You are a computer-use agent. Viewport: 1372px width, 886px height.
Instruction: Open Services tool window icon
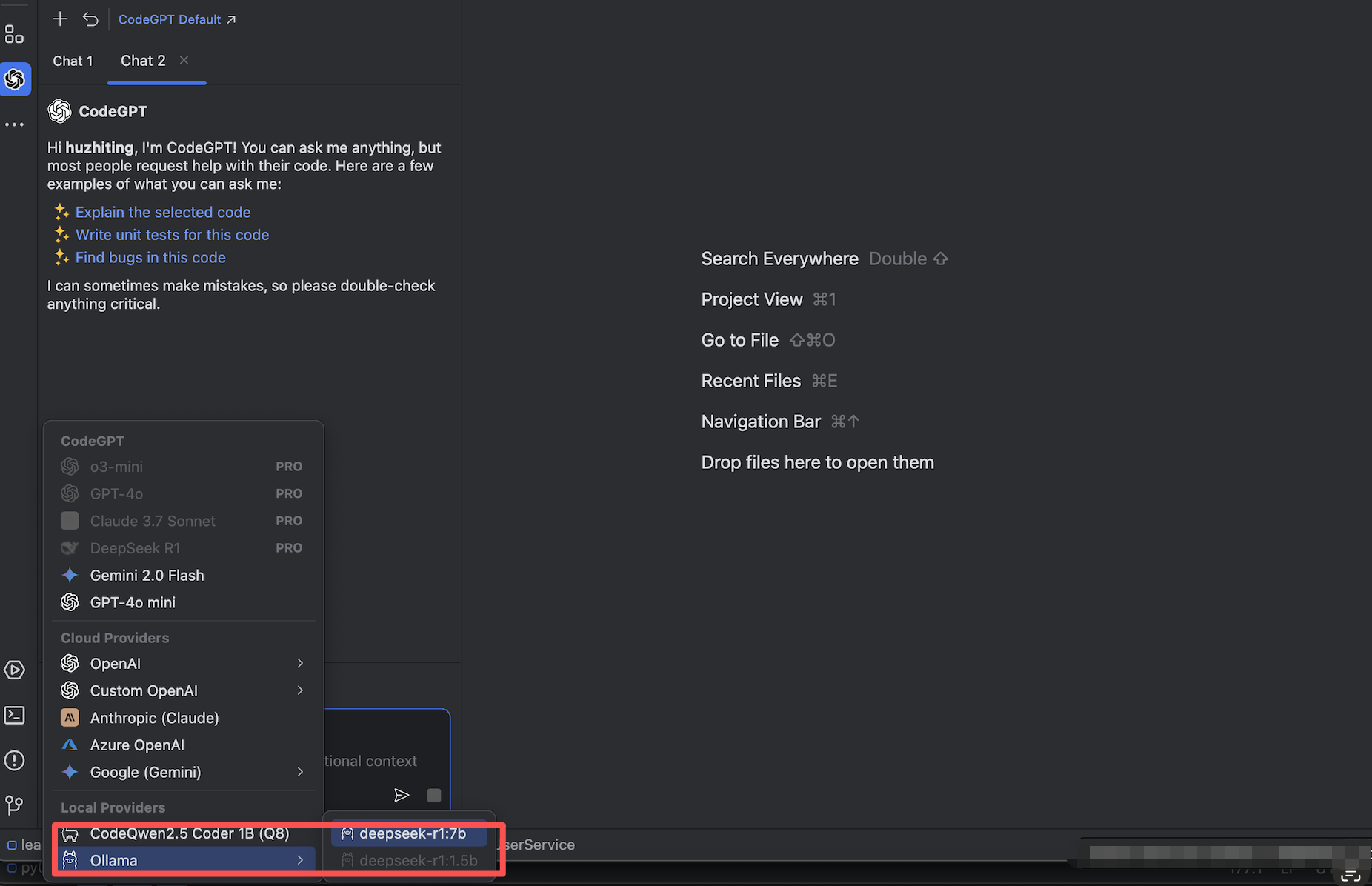(14, 670)
